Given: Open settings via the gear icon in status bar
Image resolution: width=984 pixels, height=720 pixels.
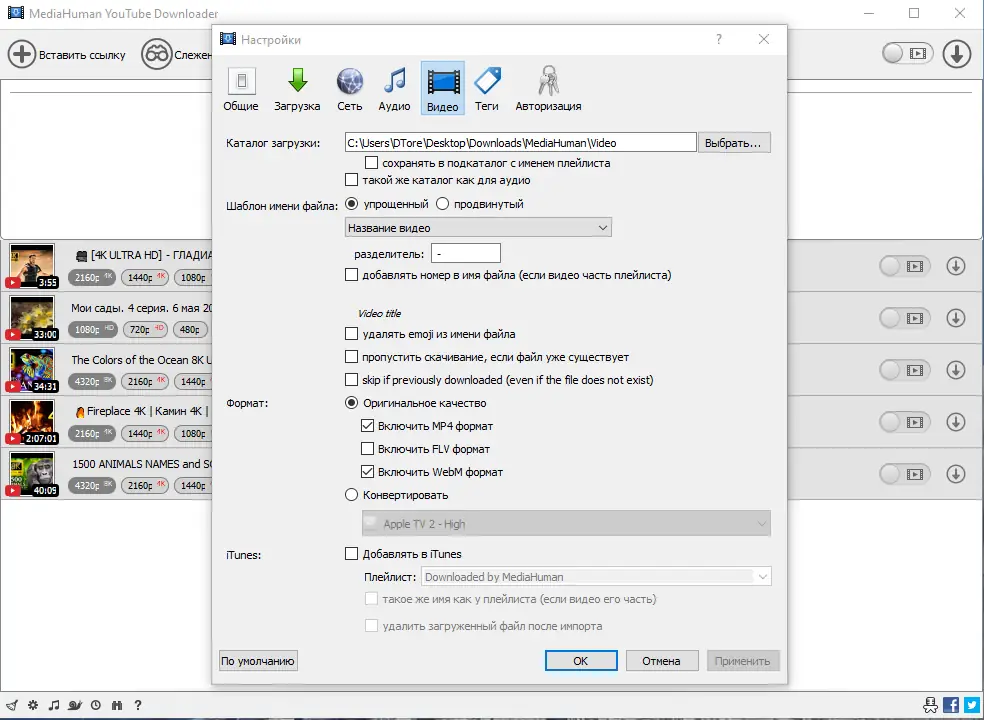Looking at the screenshot, I should point(33,705).
